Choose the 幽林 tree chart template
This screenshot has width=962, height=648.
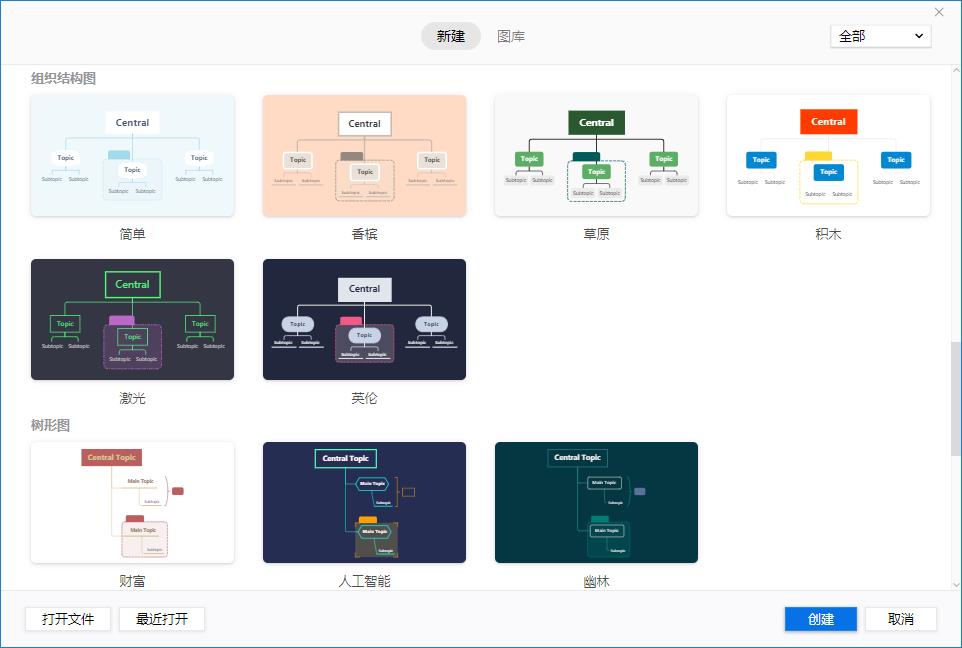(x=596, y=502)
